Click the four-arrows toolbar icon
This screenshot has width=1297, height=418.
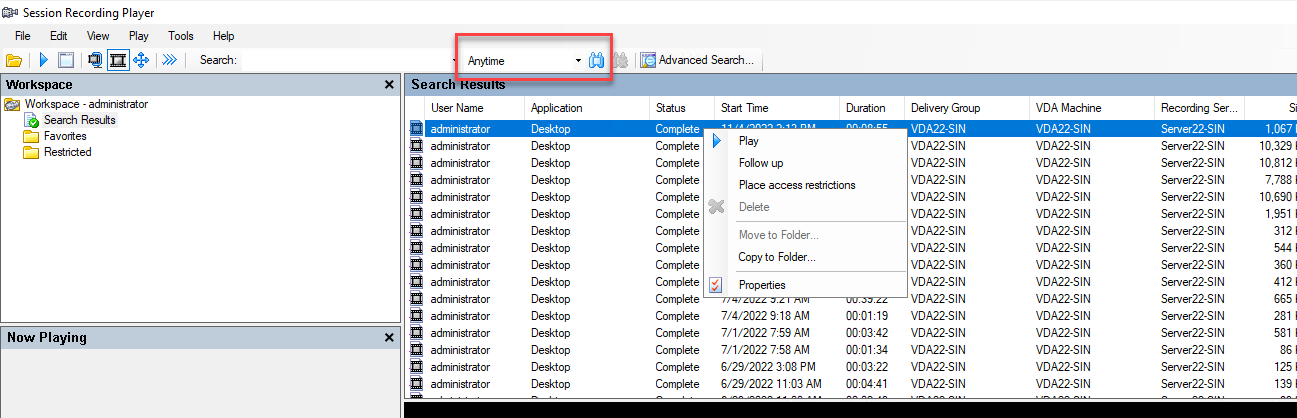click(141, 60)
